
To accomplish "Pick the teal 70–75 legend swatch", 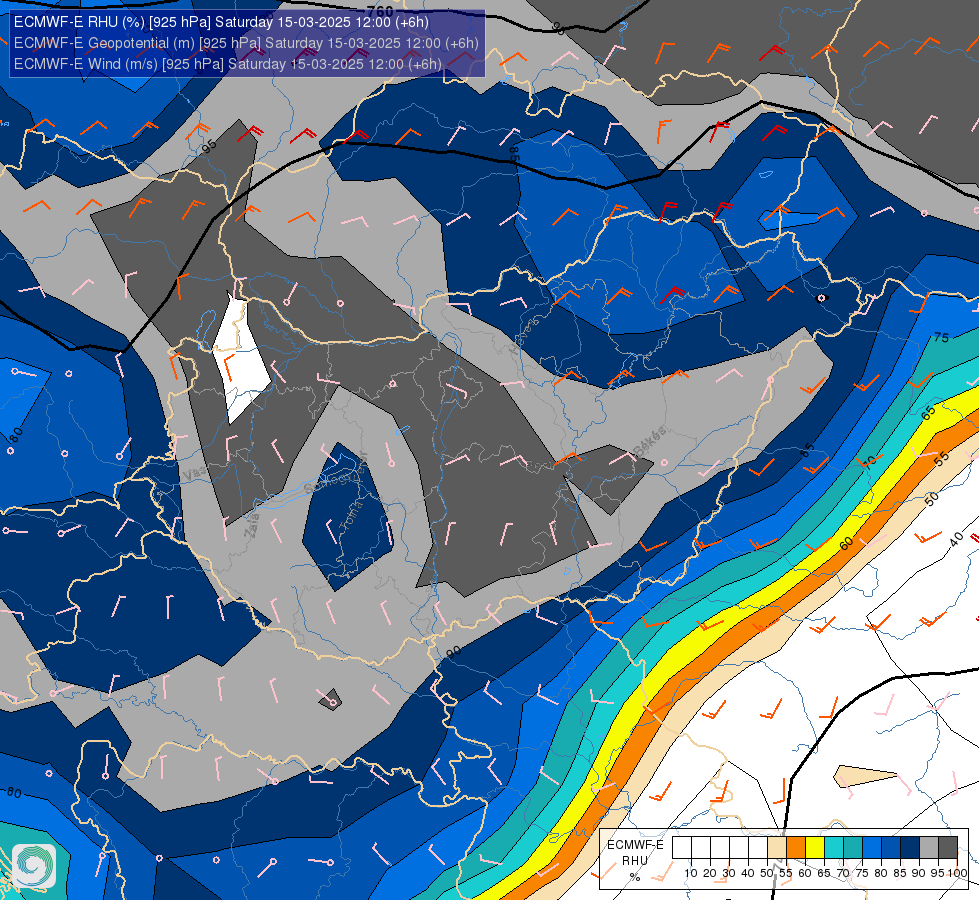I will click(x=853, y=848).
